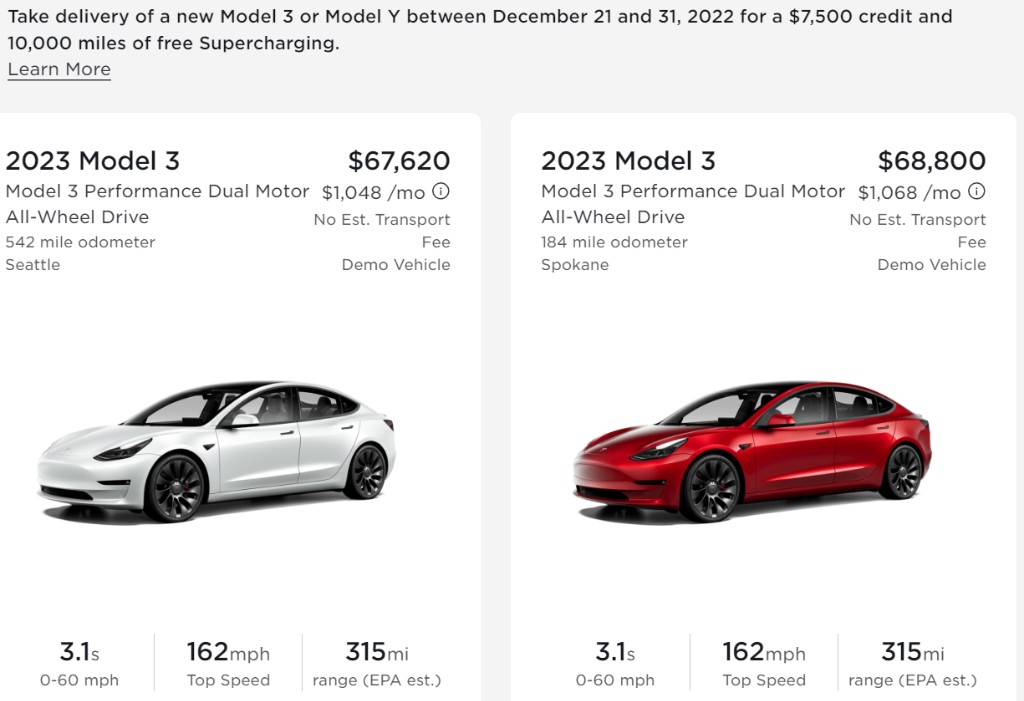Open info icon beside $1,048 /mo
The width and height of the screenshot is (1024, 701).
coord(441,191)
